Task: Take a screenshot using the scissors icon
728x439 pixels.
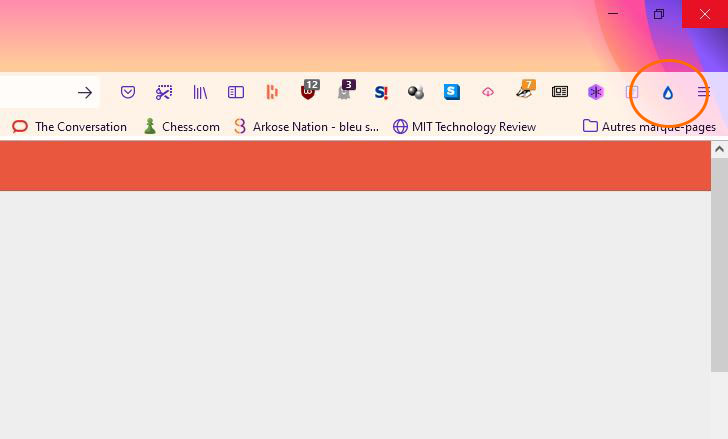Action: pyautogui.click(x=164, y=92)
